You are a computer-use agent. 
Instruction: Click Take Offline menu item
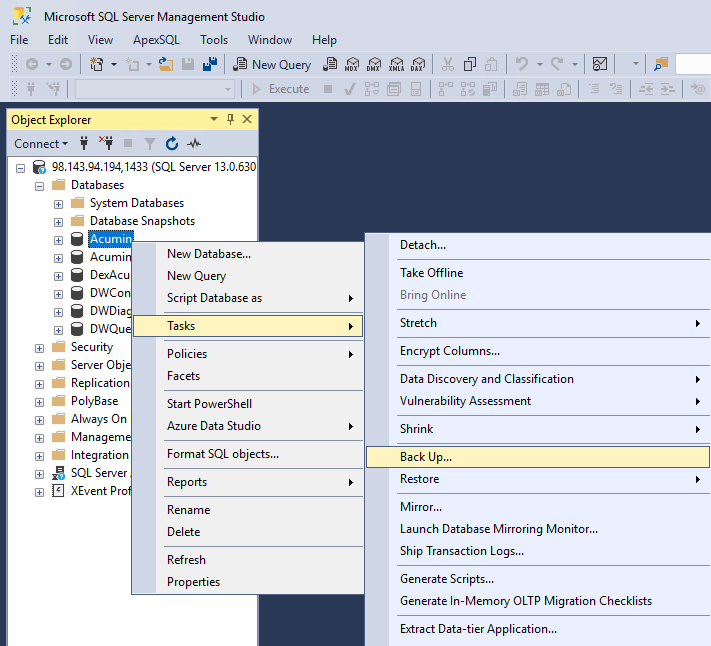tap(538, 273)
